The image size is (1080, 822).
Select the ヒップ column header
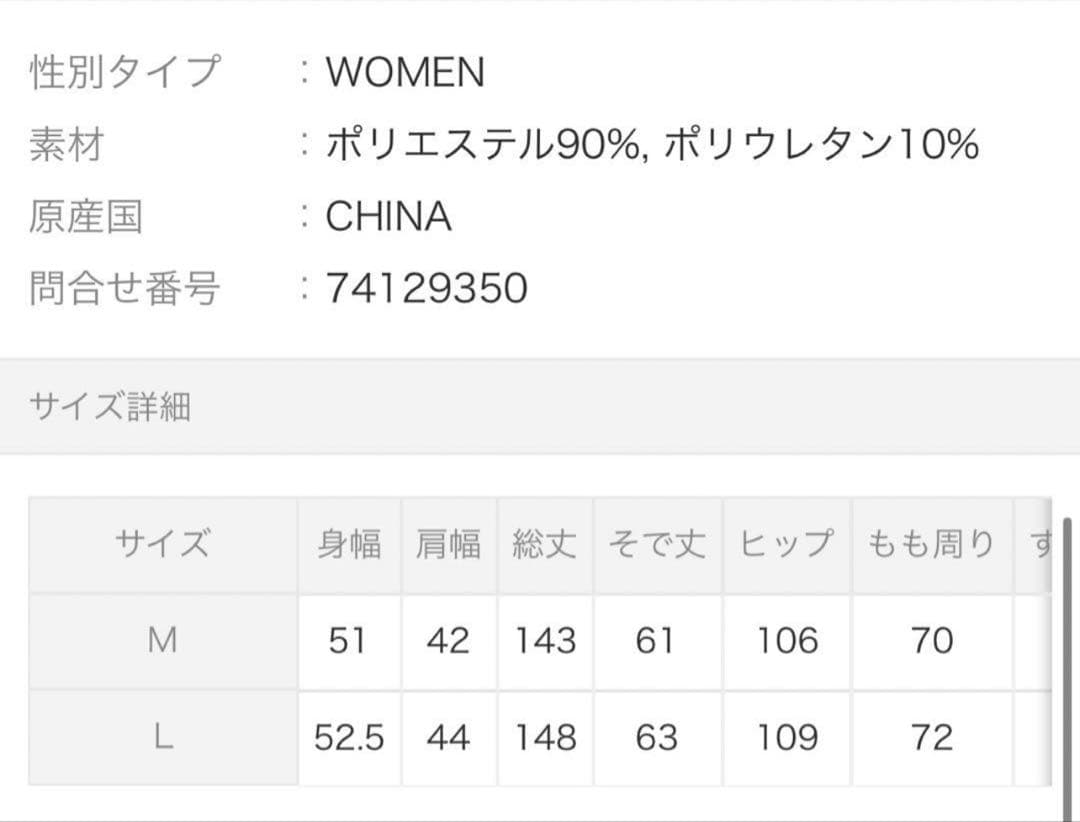tap(786, 544)
